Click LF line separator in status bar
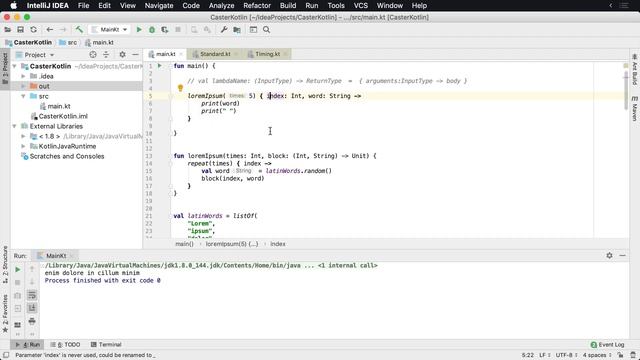 pos(544,355)
